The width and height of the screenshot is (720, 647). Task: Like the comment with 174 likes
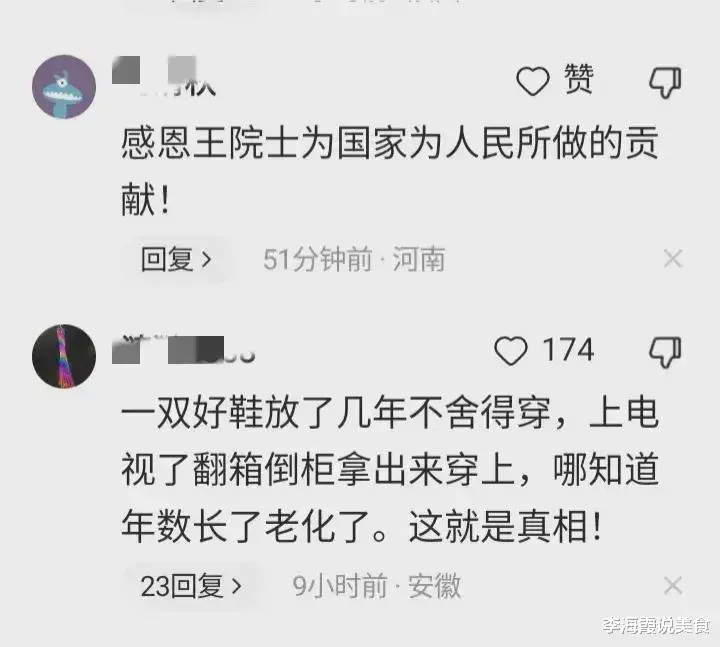click(511, 351)
